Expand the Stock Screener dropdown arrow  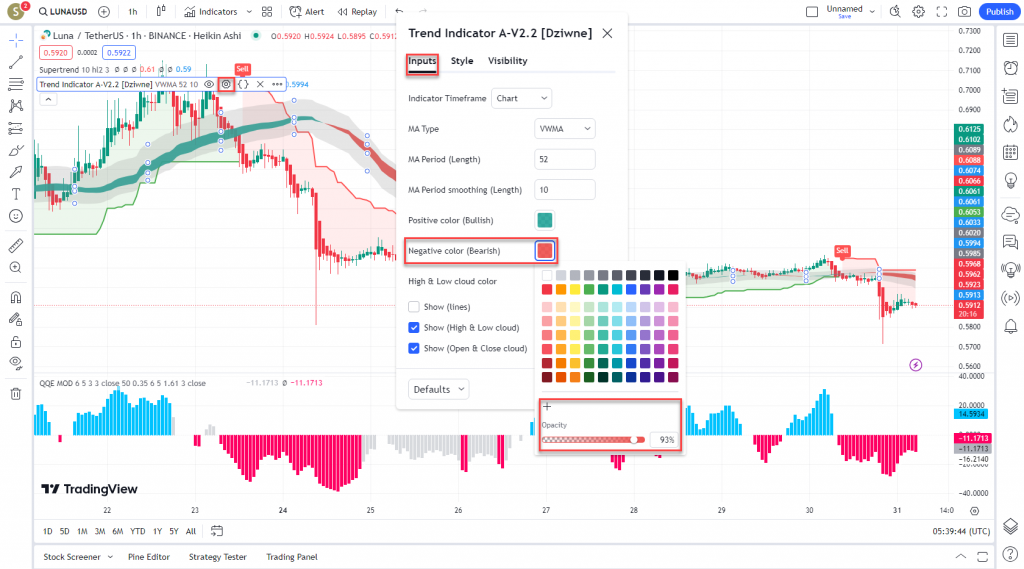[x=110, y=557]
